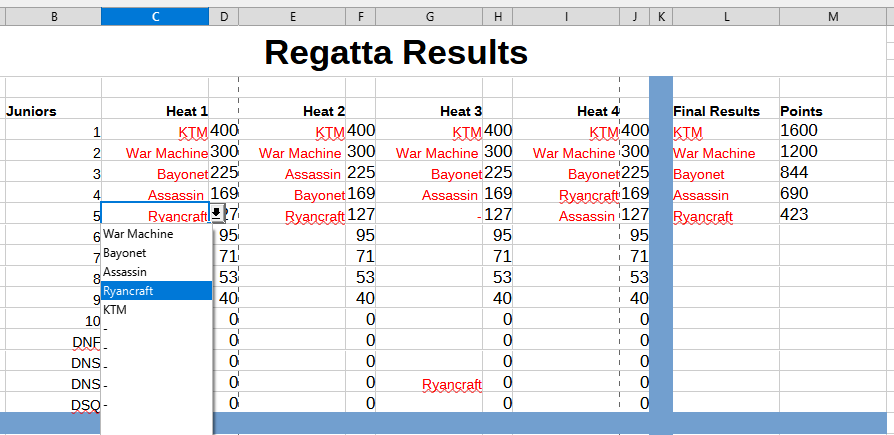Select column L header

tap(726, 17)
